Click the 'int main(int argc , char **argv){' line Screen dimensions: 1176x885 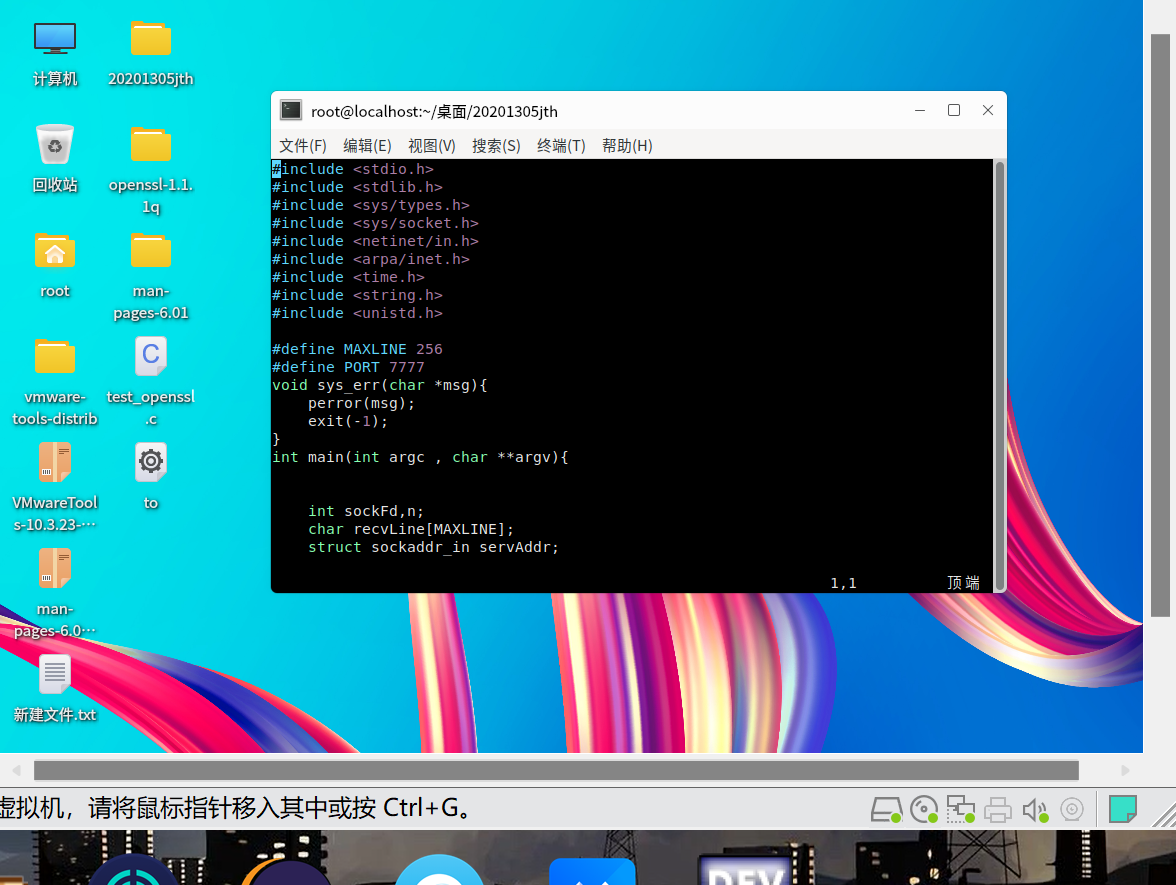[420, 457]
